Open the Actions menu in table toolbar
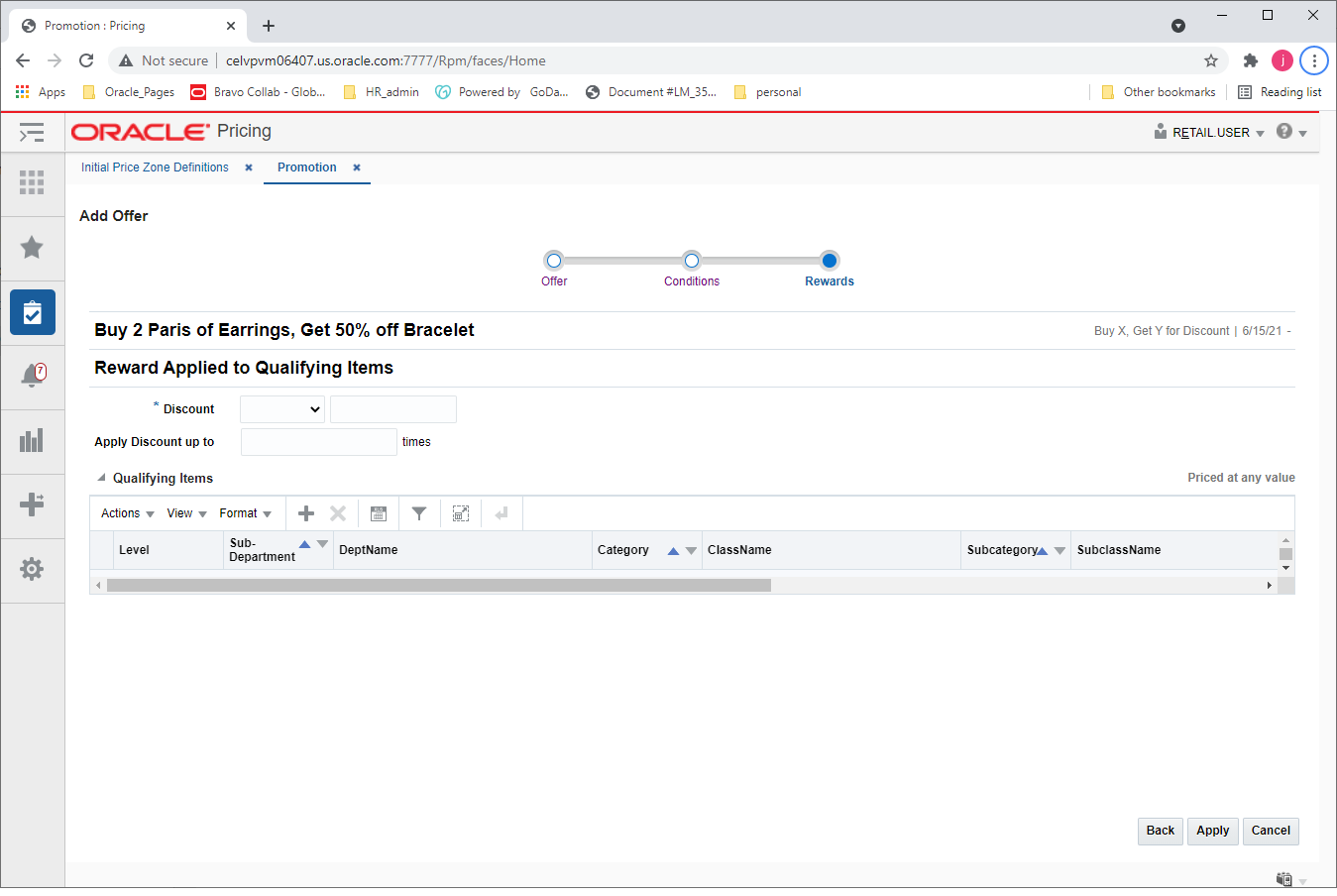The height and width of the screenshot is (896, 1337). pyautogui.click(x=128, y=513)
